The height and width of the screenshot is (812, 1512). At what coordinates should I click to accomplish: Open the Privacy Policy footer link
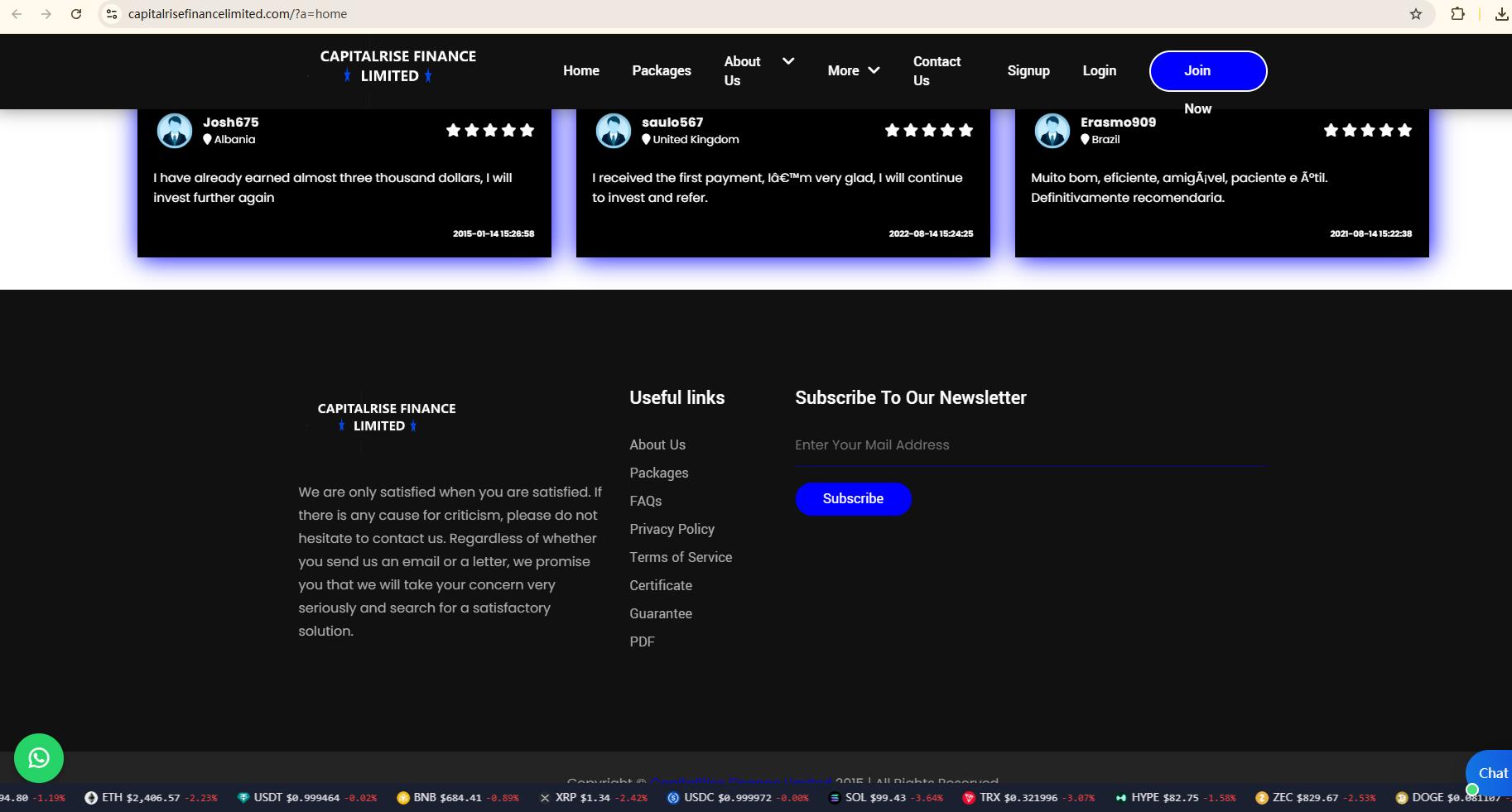pos(672,529)
